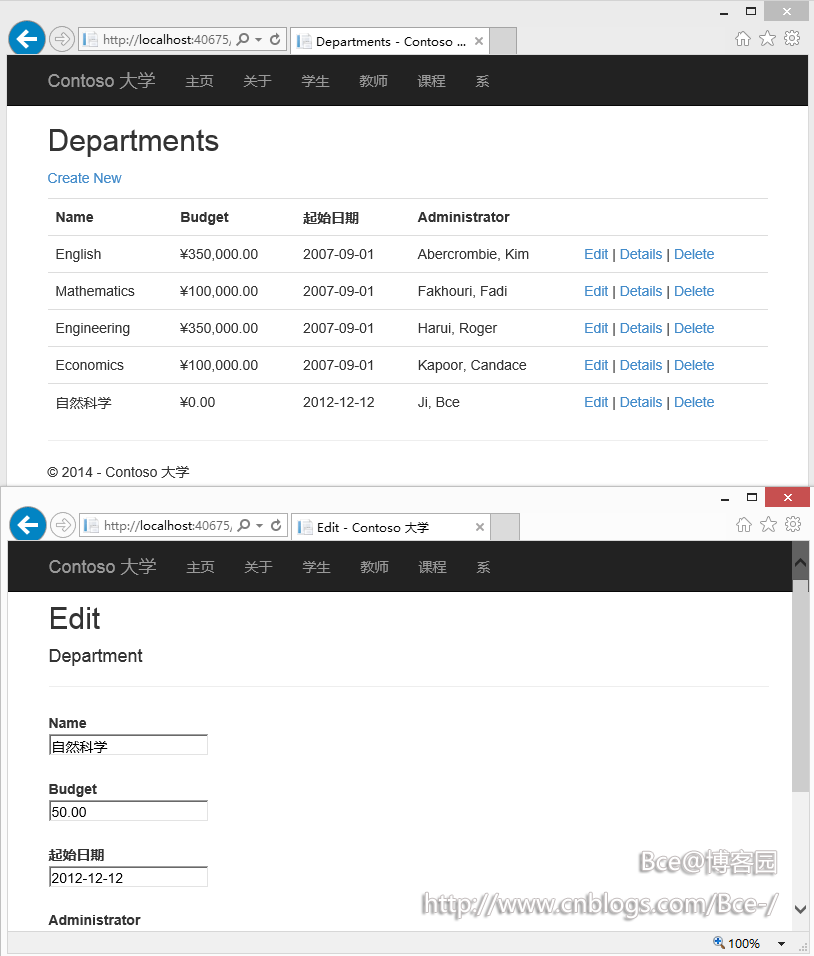The image size is (814, 956).
Task: Open 课程 menu in Departments window
Action: [431, 81]
